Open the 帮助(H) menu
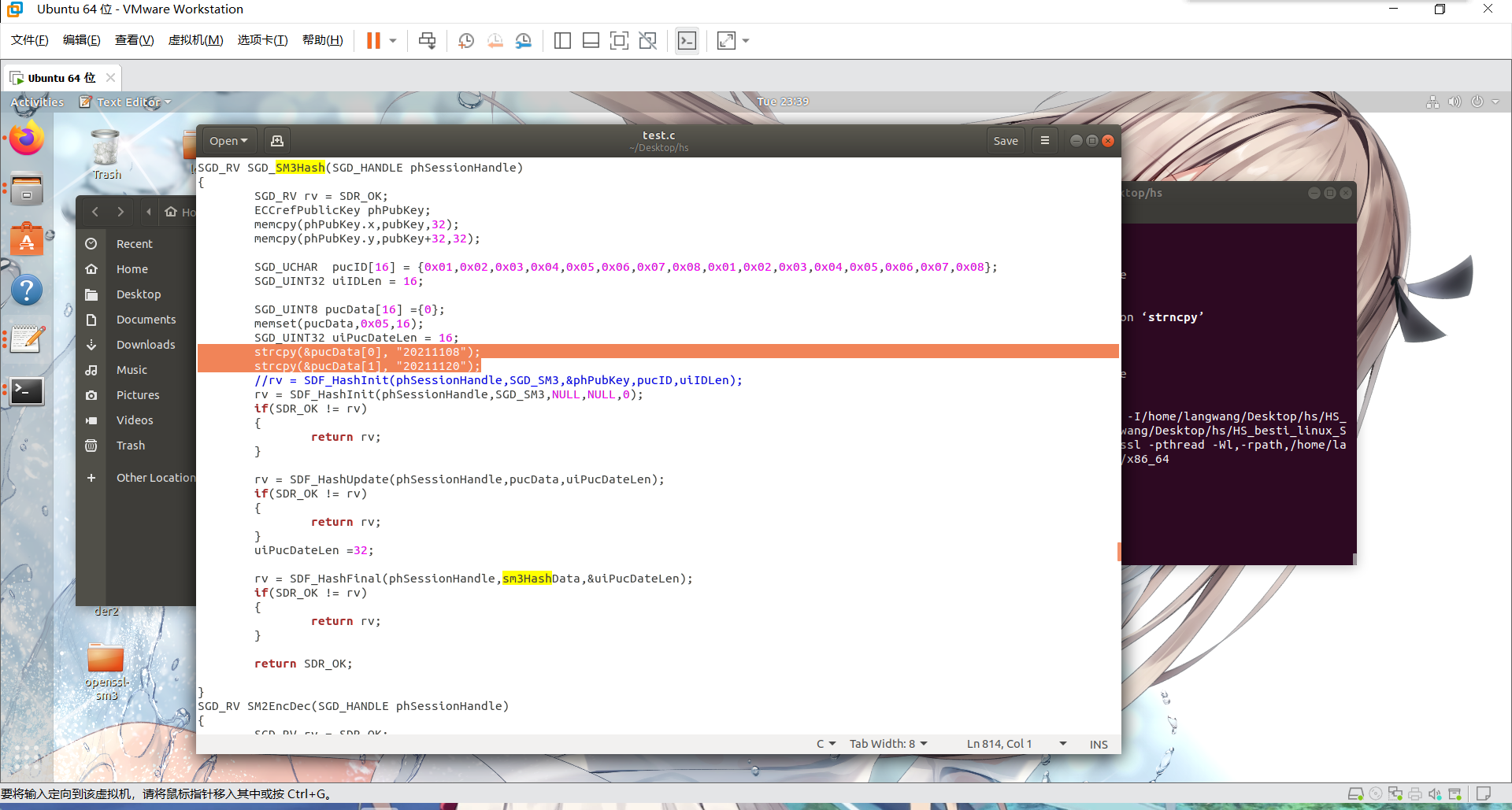 (x=323, y=40)
